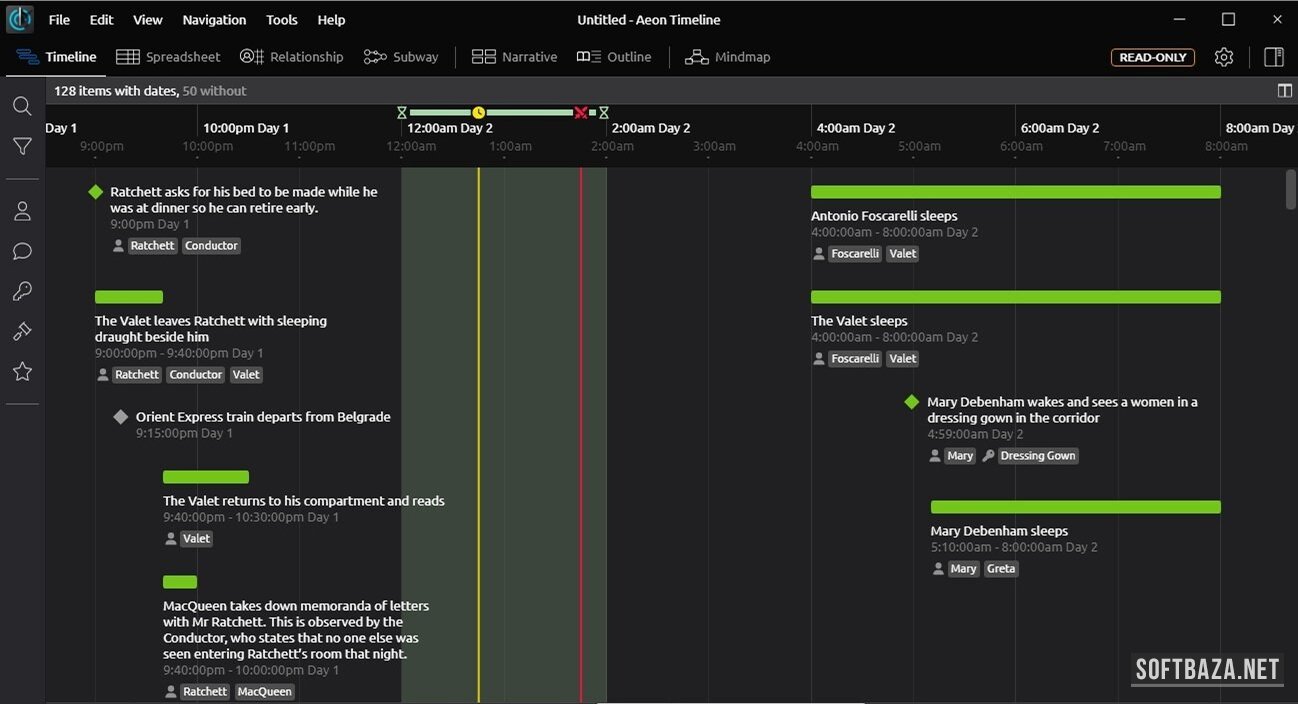1298x704 pixels.
Task: Select the pin icon in left sidebar
Action: pos(22,331)
